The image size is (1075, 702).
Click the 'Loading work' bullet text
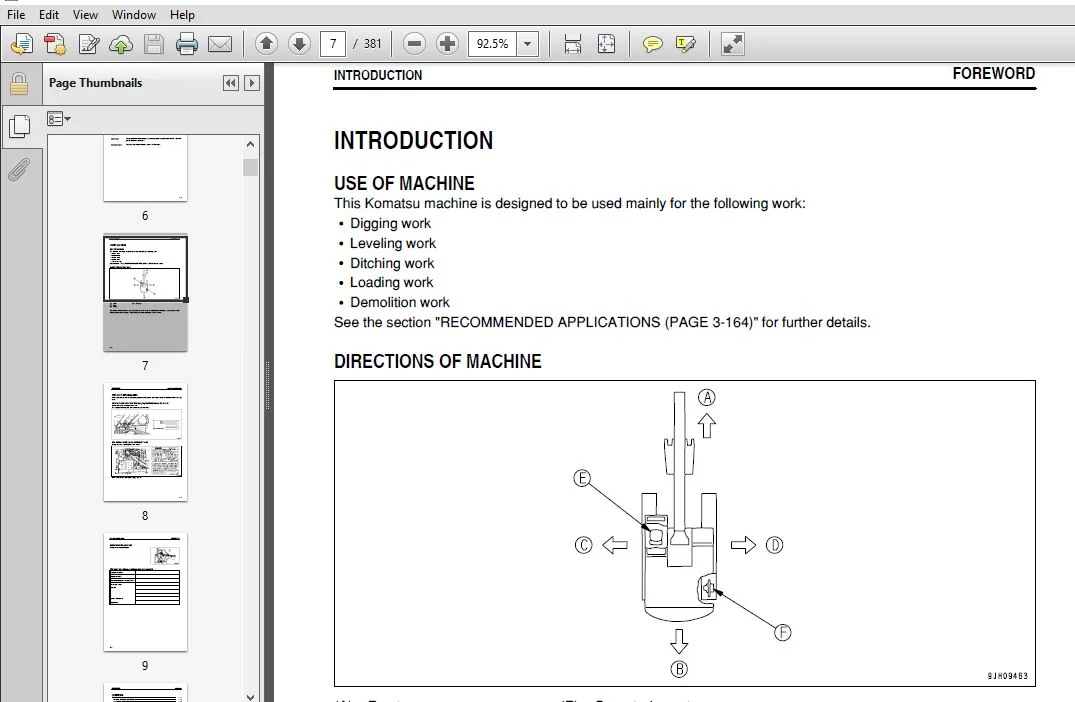click(x=391, y=282)
